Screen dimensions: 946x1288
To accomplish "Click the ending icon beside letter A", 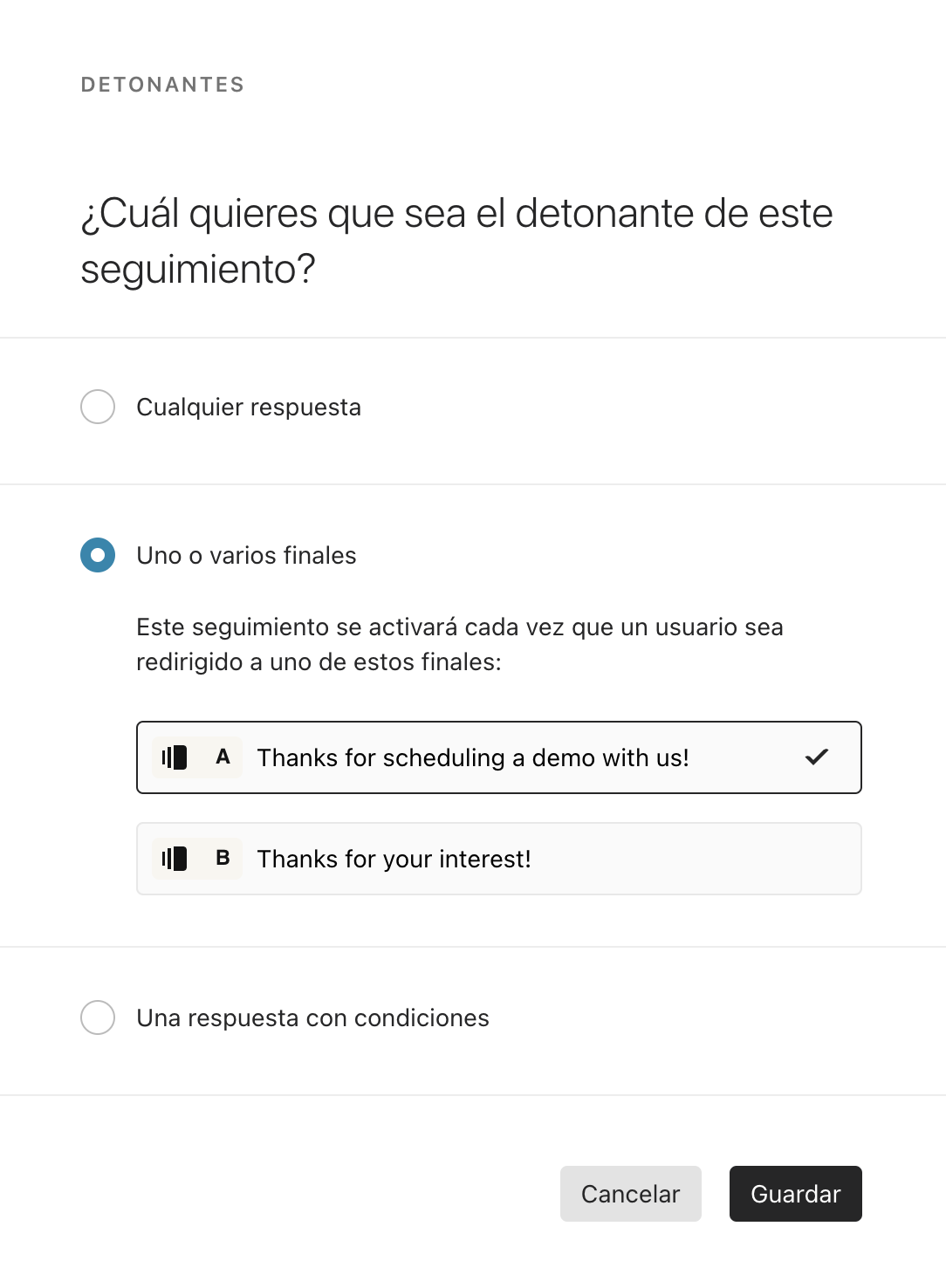I will 175,757.
